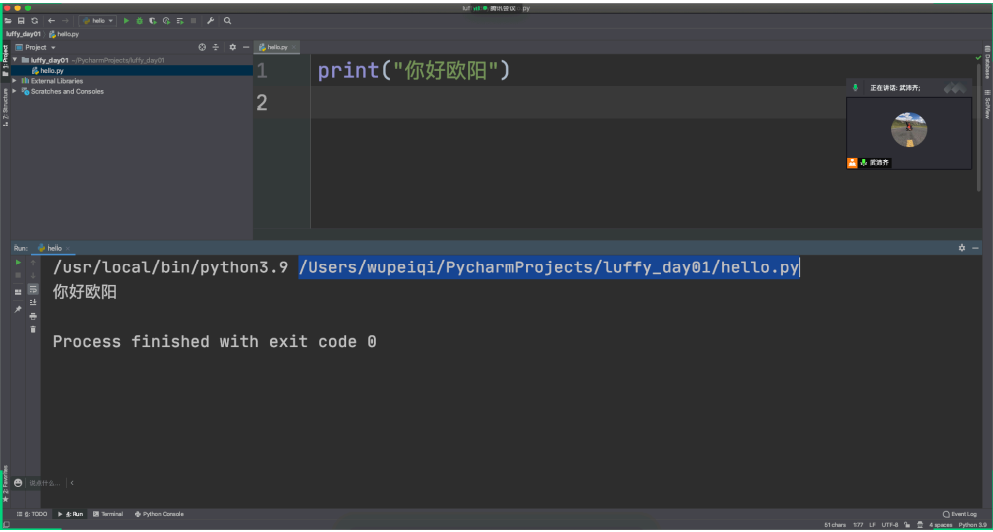This screenshot has width=993, height=532.
Task: Toggle Scroll to End in Run console
Action: click(33, 302)
